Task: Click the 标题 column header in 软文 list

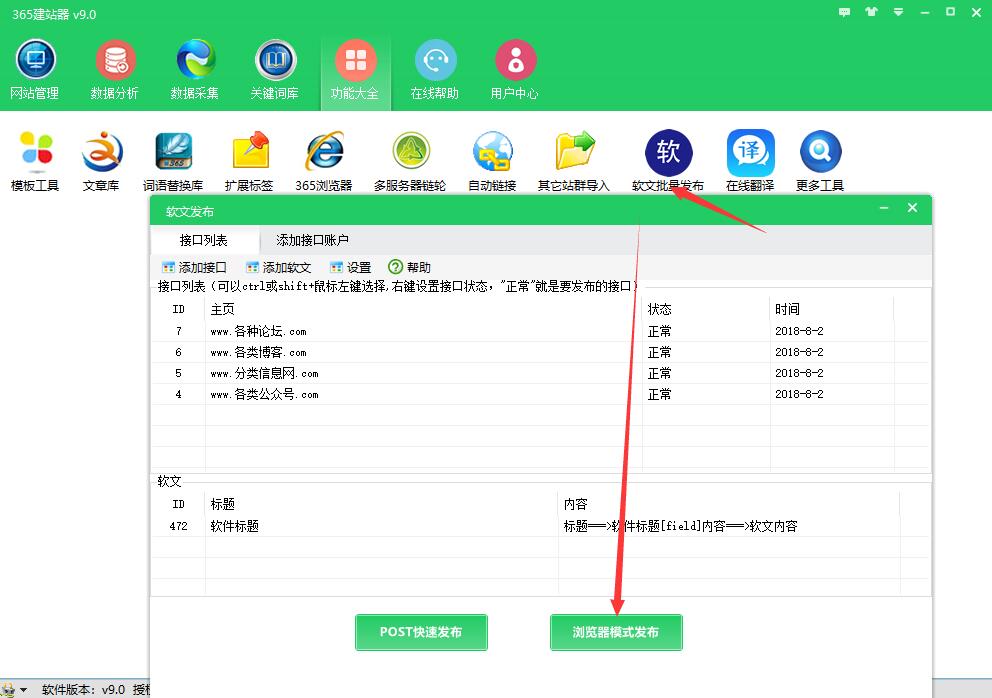Action: pyautogui.click(x=223, y=504)
